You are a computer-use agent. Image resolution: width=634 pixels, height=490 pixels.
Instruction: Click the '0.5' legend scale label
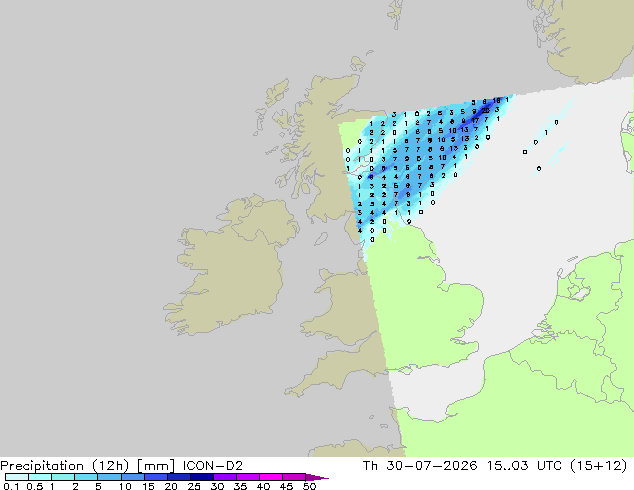point(34,486)
